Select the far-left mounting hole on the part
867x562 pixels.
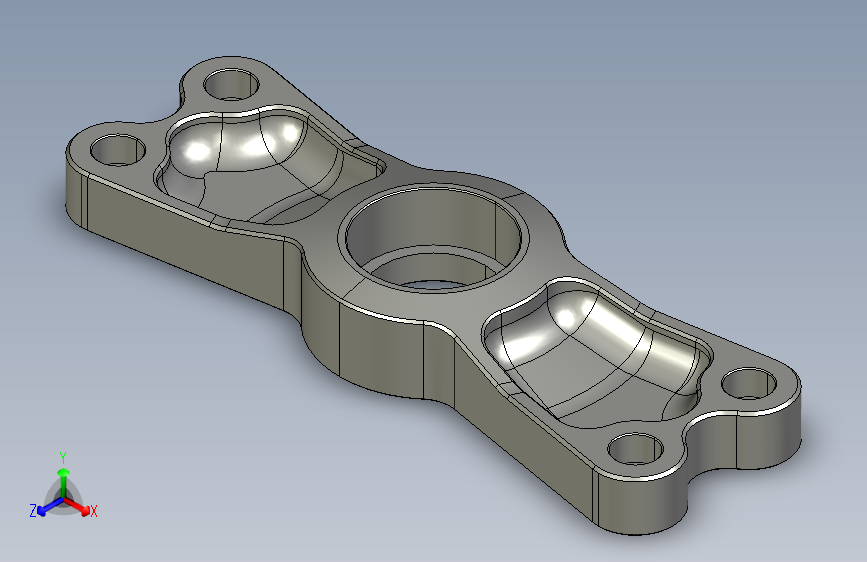coord(117,150)
